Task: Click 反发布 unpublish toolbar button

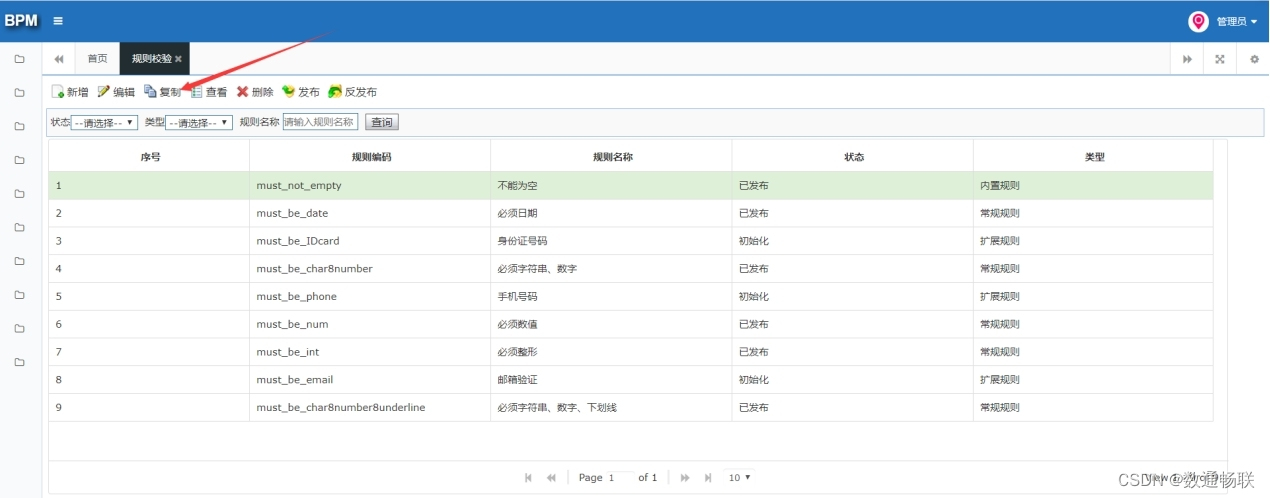Action: tap(352, 92)
